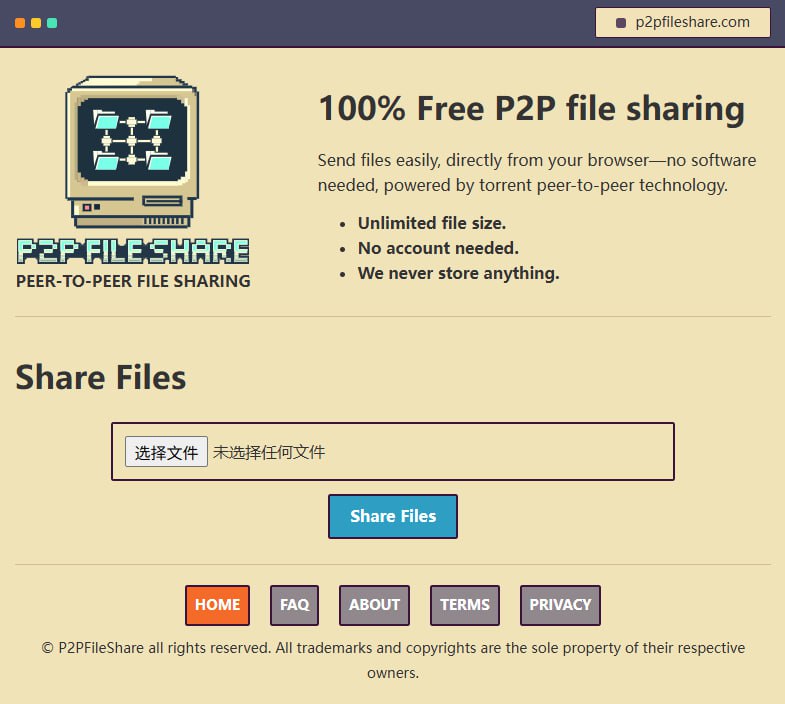Viewport: 785px width, 704px height.
Task: Click the pixelated P2P FILESHARE wordmark
Action: [133, 251]
